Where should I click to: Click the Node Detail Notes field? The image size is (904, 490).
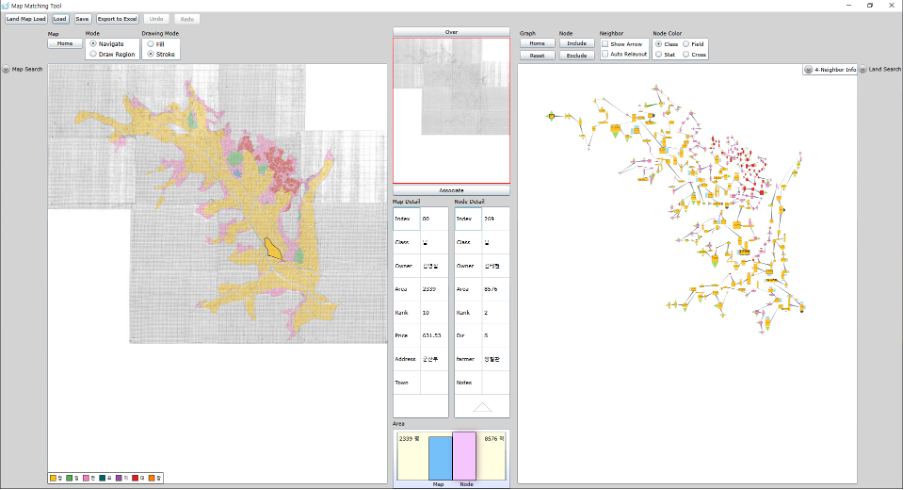point(495,383)
